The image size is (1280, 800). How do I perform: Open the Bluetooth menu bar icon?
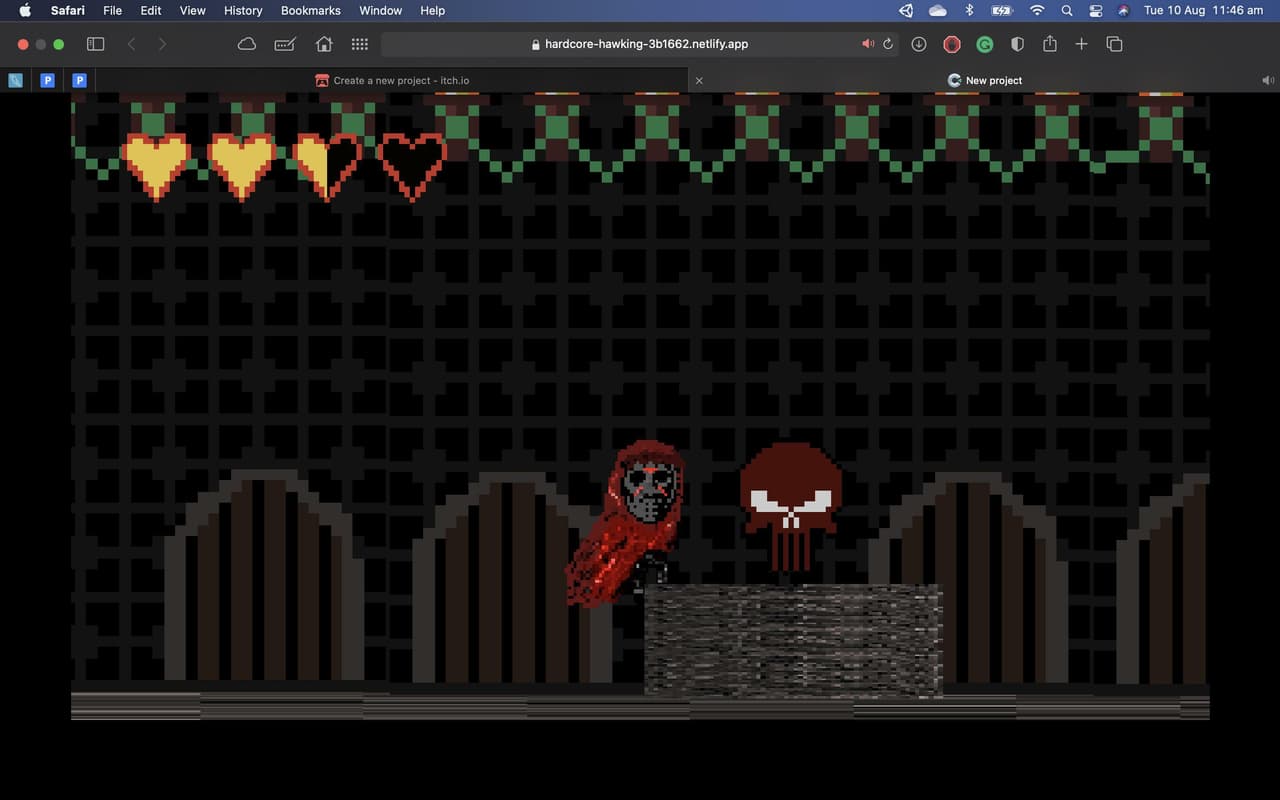[969, 10]
